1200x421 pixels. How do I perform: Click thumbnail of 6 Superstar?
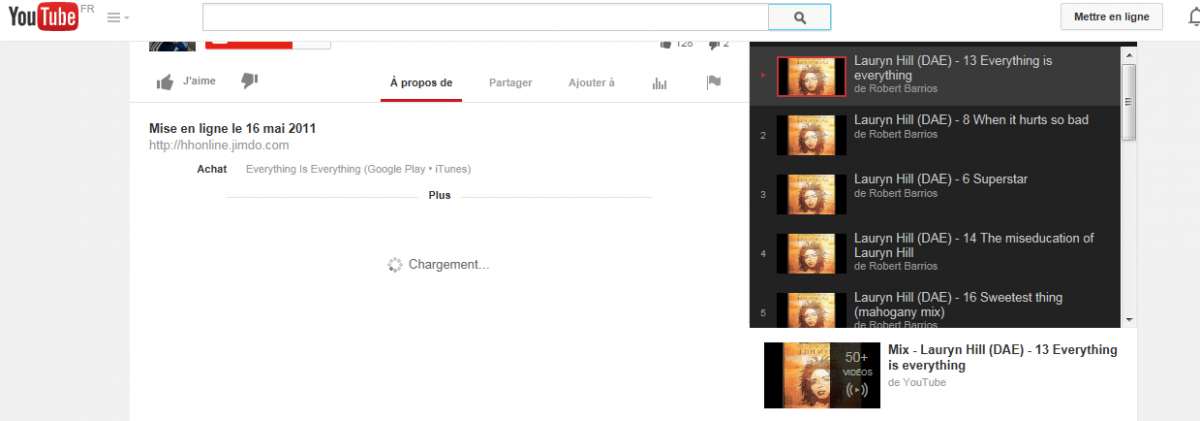(x=812, y=194)
